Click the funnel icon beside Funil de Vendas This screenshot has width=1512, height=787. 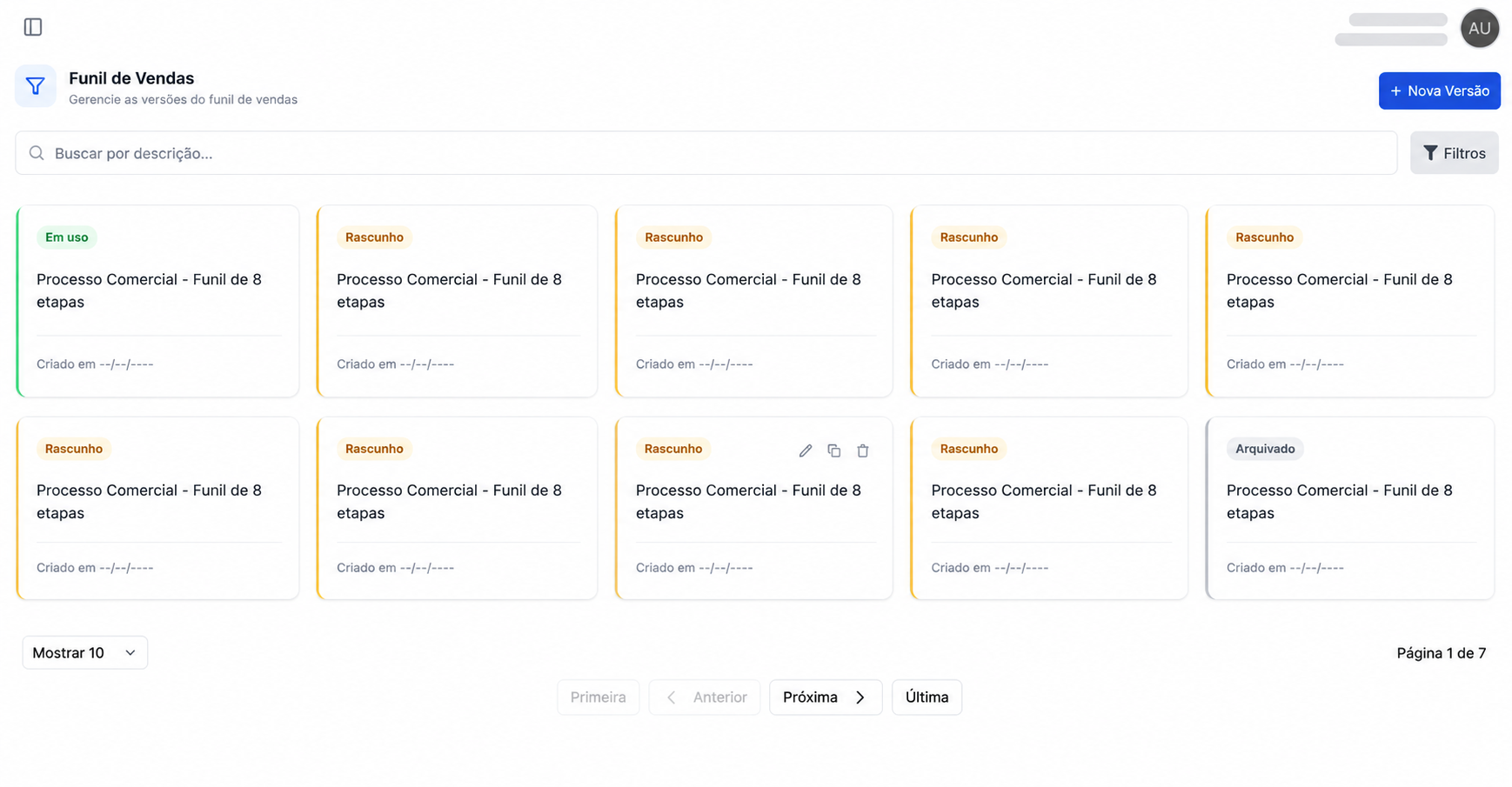pyautogui.click(x=36, y=86)
